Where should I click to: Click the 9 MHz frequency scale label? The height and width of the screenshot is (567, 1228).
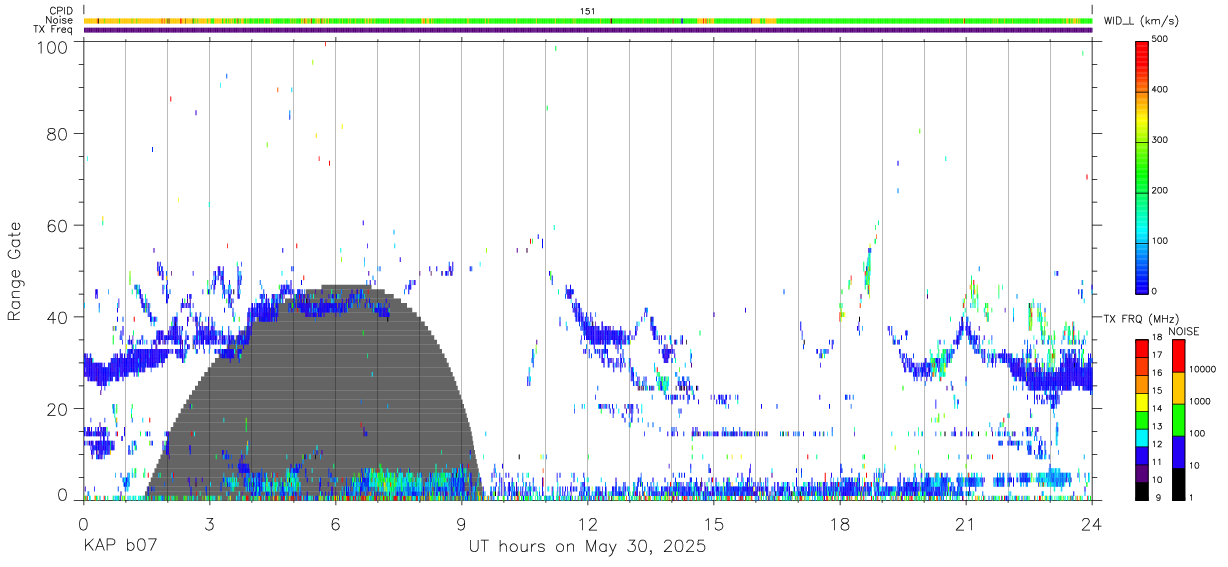pyautogui.click(x=1156, y=497)
